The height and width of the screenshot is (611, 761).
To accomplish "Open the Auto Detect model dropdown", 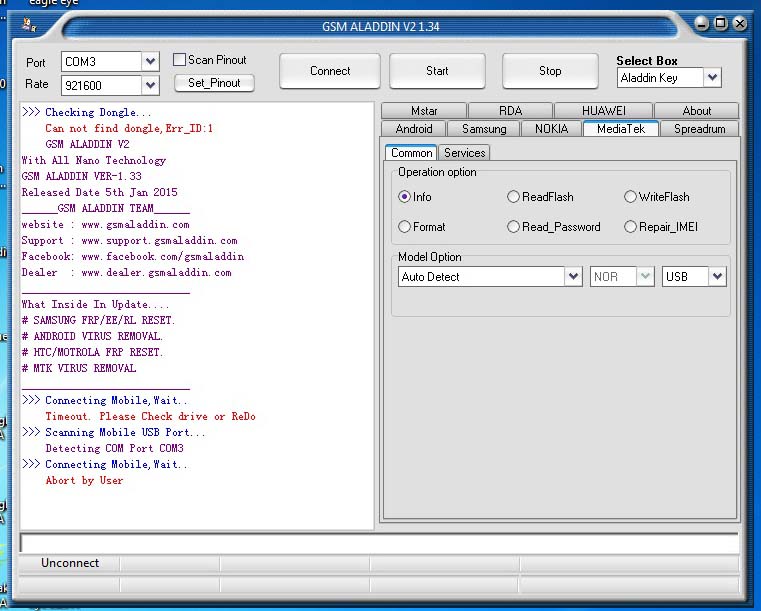I will pos(573,277).
